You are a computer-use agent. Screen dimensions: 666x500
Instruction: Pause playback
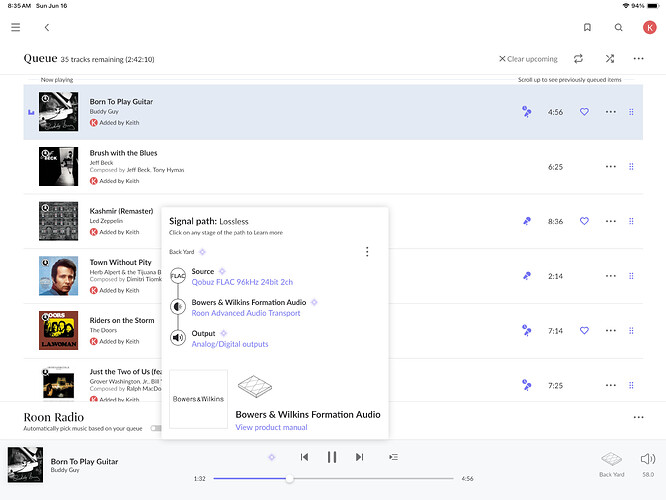[332, 457]
